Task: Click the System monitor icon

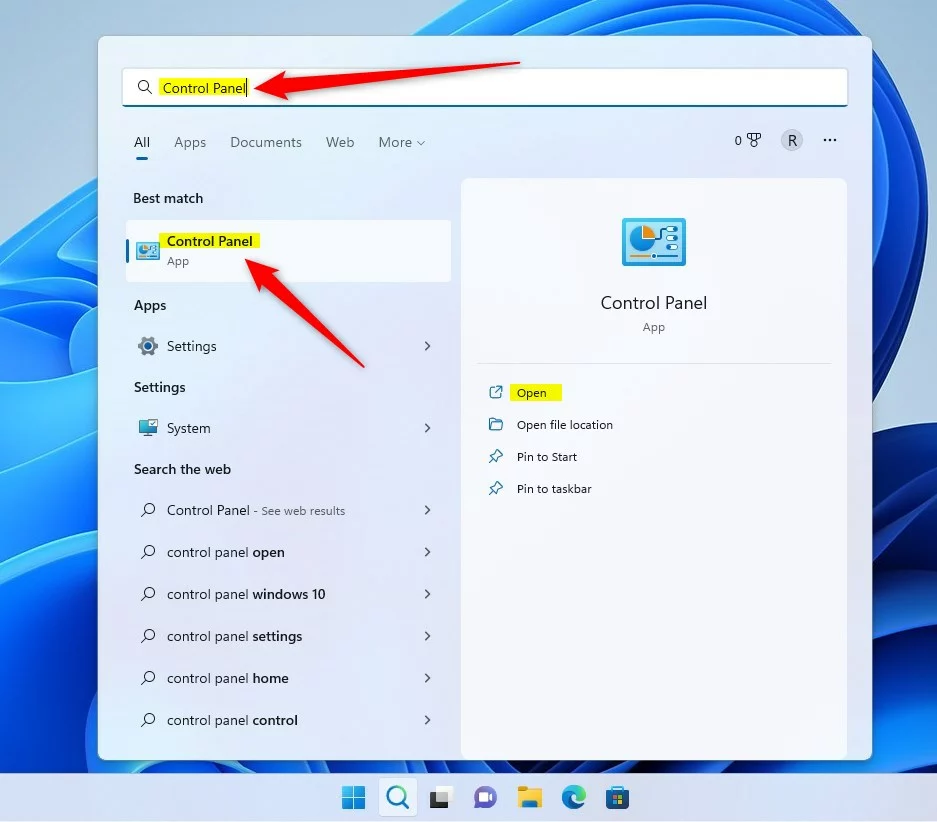Action: (148, 428)
